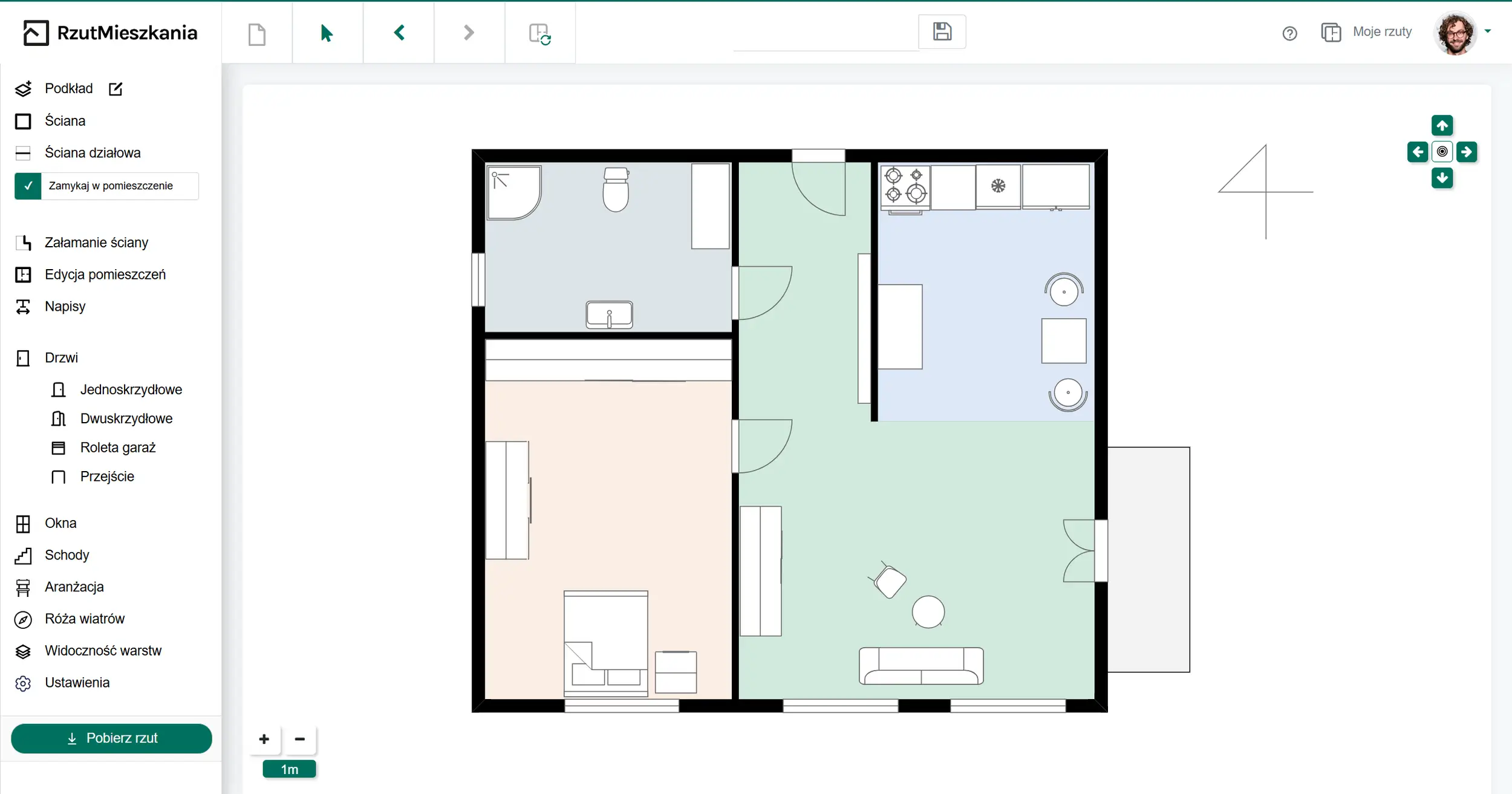This screenshot has height=794, width=1512.
Task: Click the plan name input field
Action: pyautogui.click(x=826, y=36)
